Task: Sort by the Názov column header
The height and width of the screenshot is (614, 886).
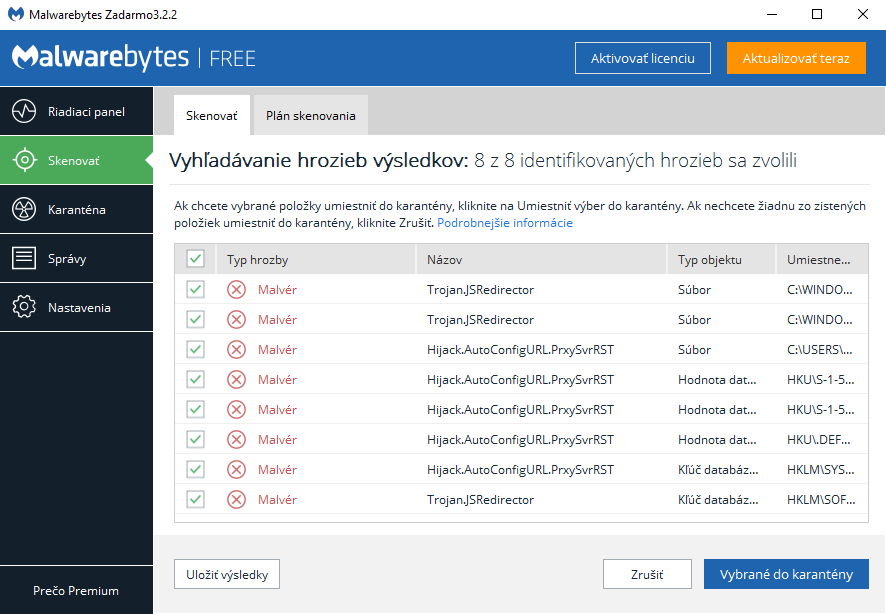Action: point(444,260)
